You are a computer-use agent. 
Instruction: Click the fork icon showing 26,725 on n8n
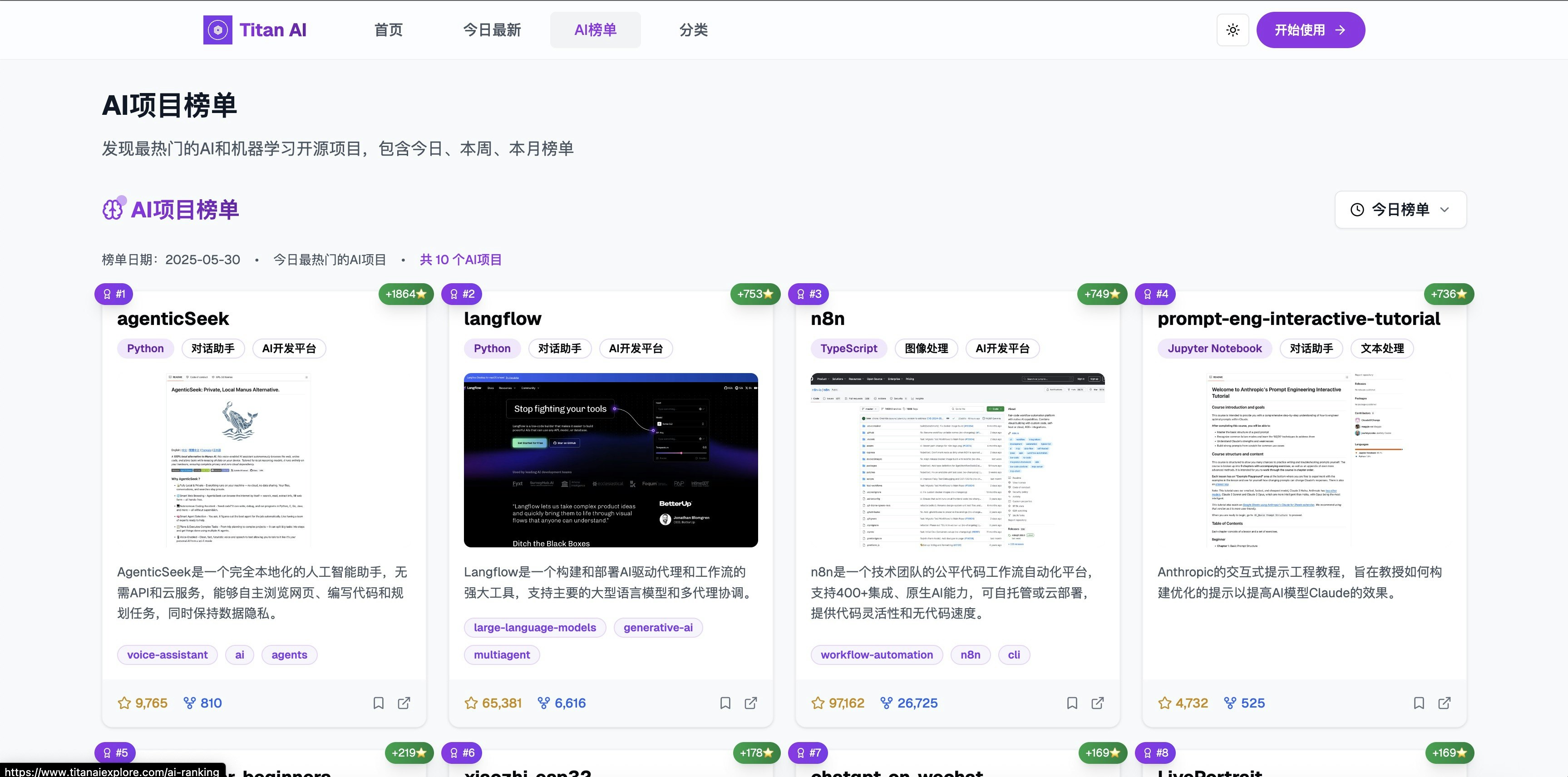tap(886, 703)
